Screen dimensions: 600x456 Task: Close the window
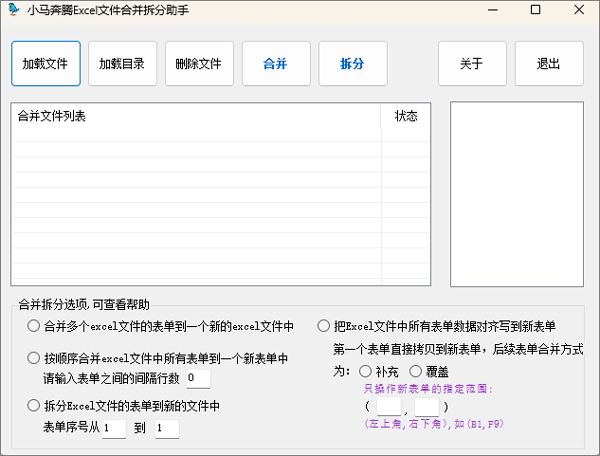coord(579,10)
